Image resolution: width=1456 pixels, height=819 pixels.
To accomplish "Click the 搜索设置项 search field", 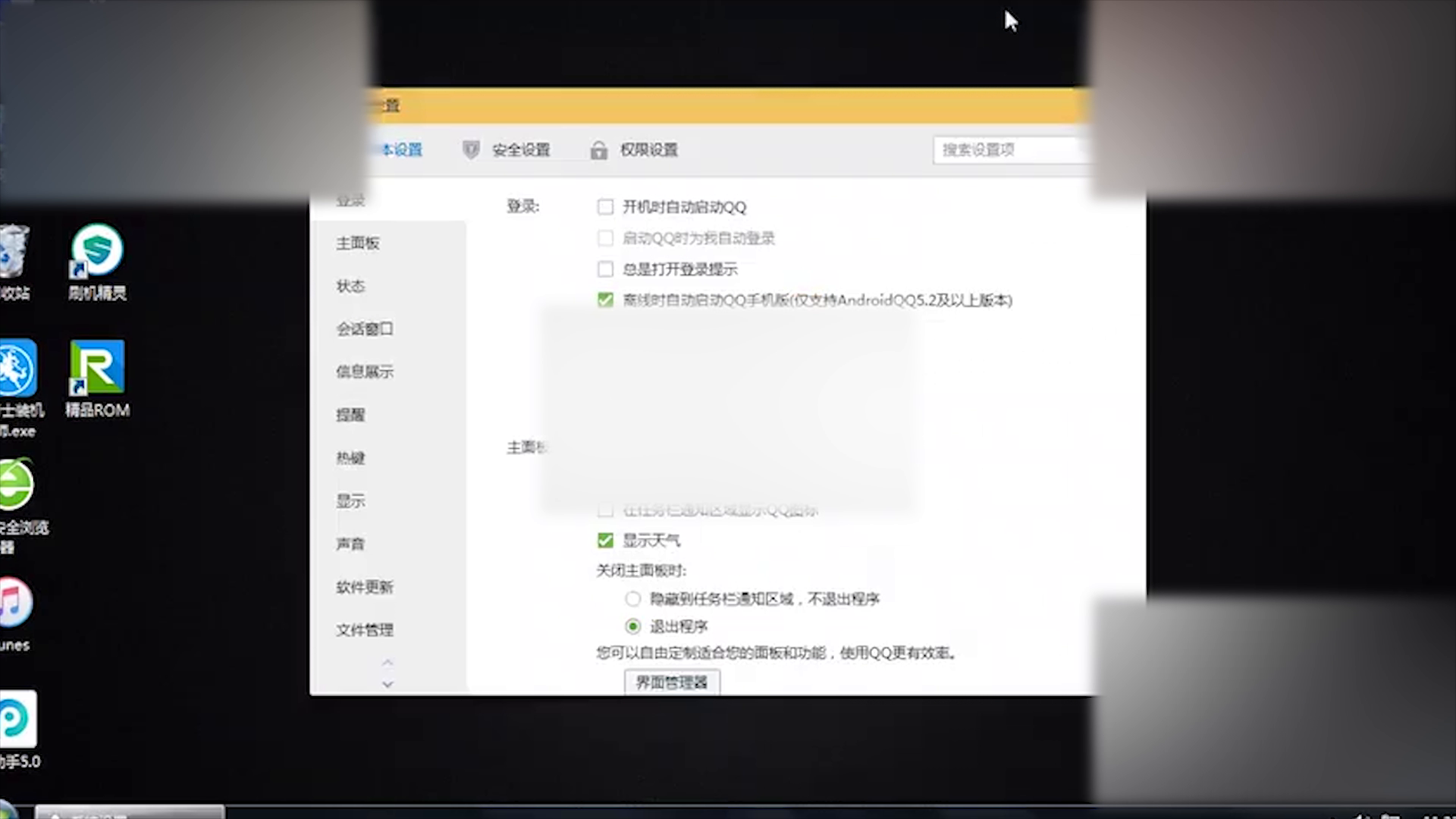I will point(1012,150).
